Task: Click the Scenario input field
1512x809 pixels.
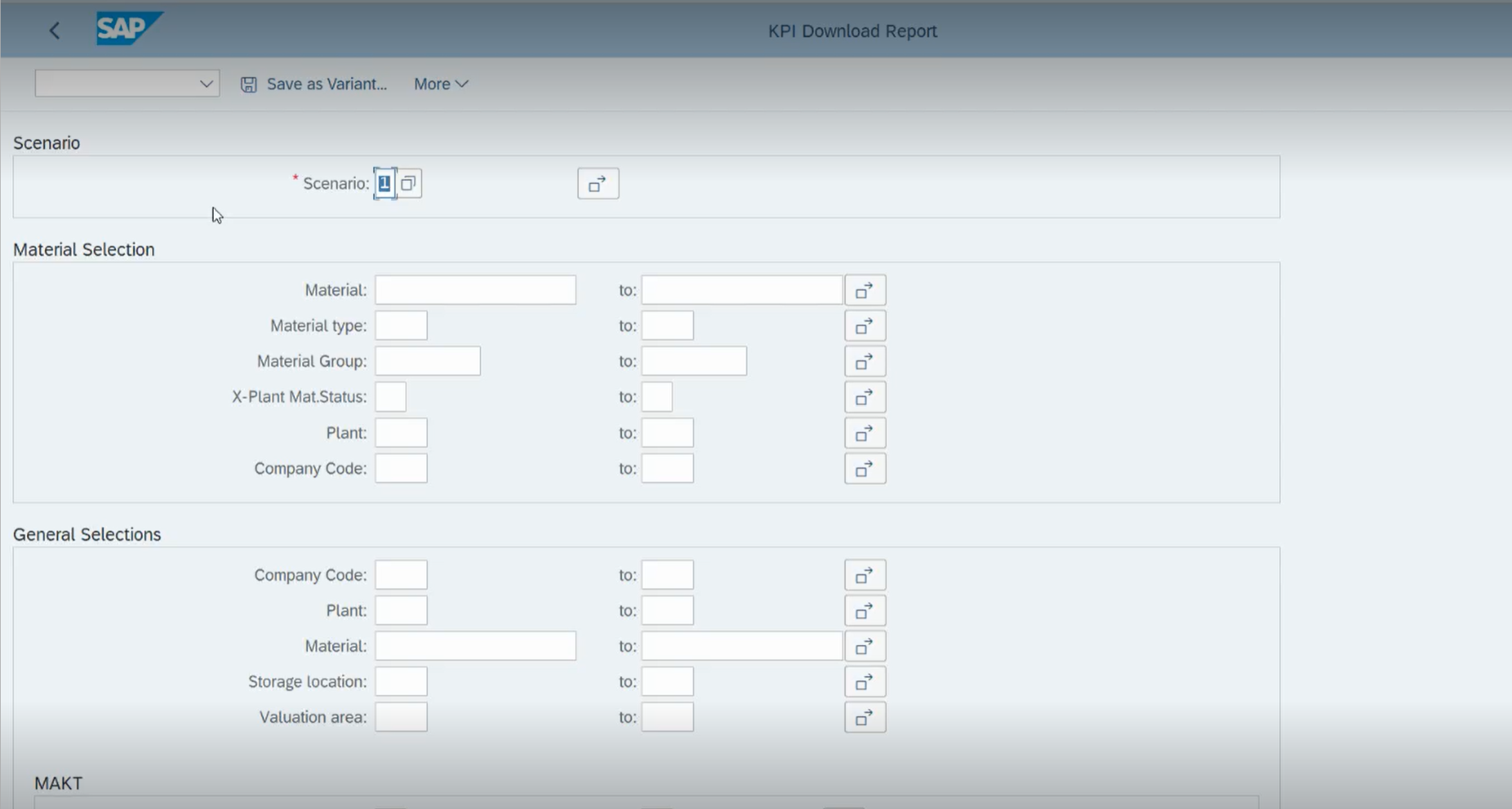Action: coord(383,183)
